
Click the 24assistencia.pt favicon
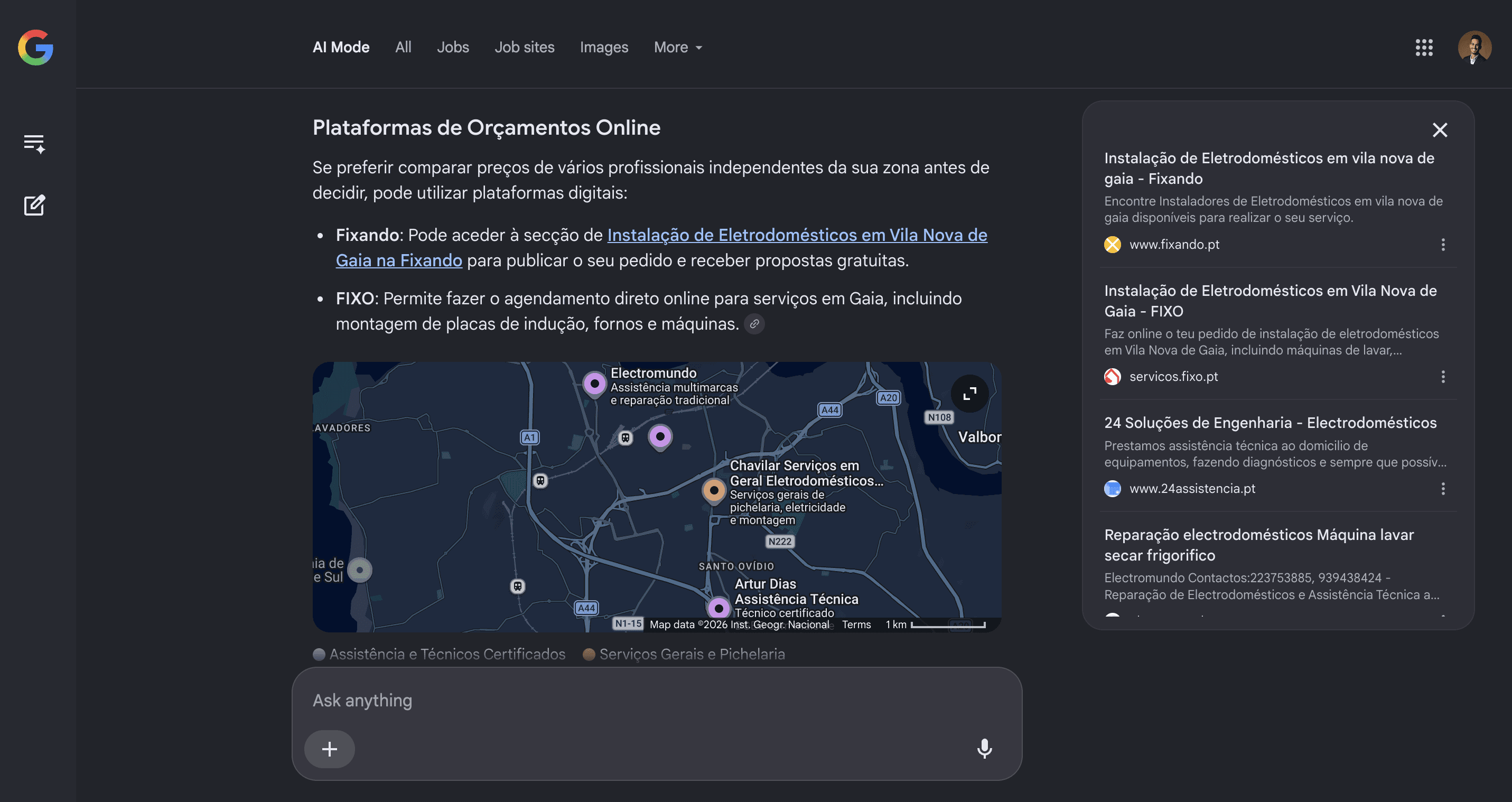[1112, 489]
